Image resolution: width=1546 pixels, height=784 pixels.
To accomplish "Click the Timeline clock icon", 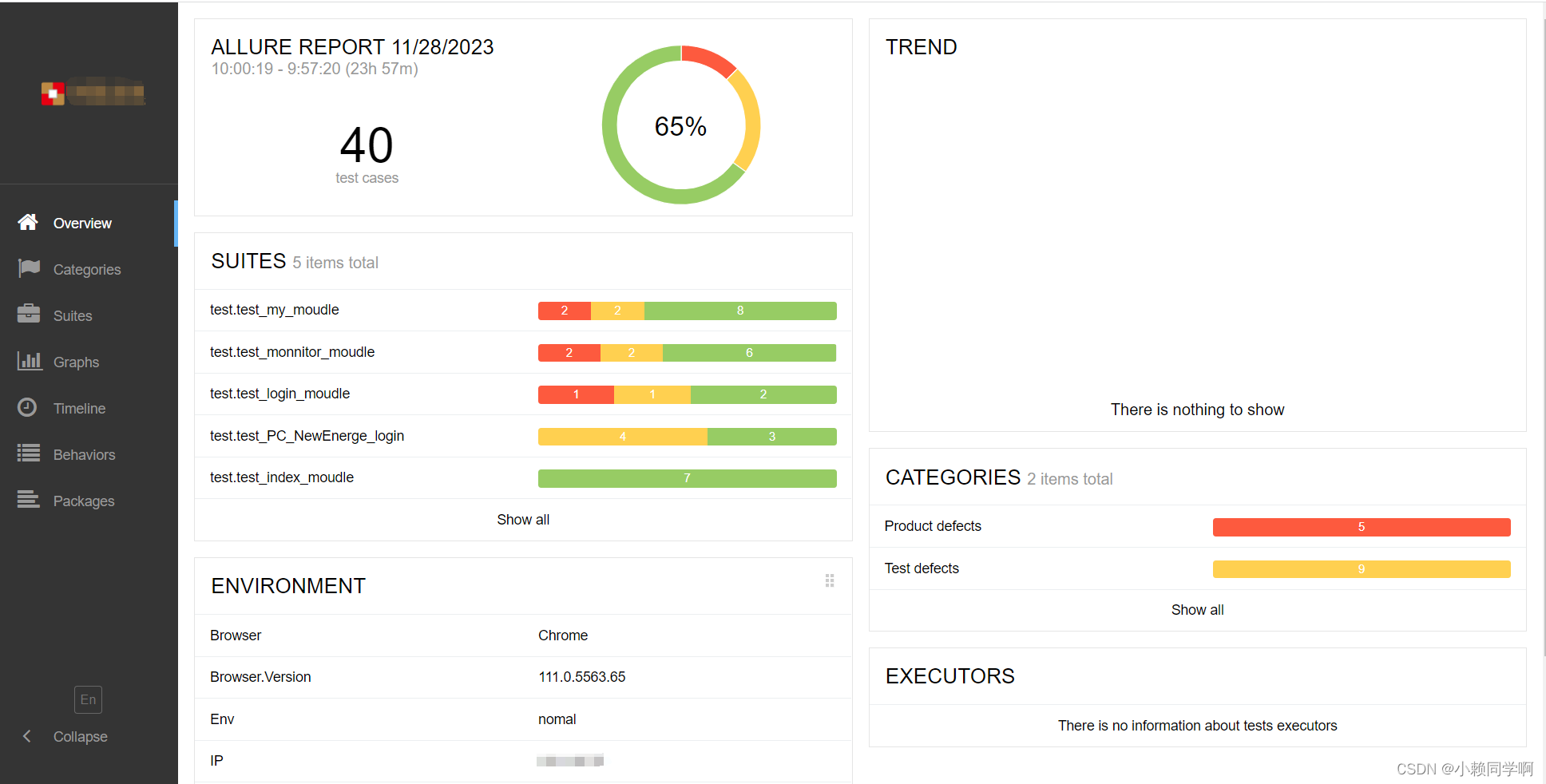I will pyautogui.click(x=27, y=407).
